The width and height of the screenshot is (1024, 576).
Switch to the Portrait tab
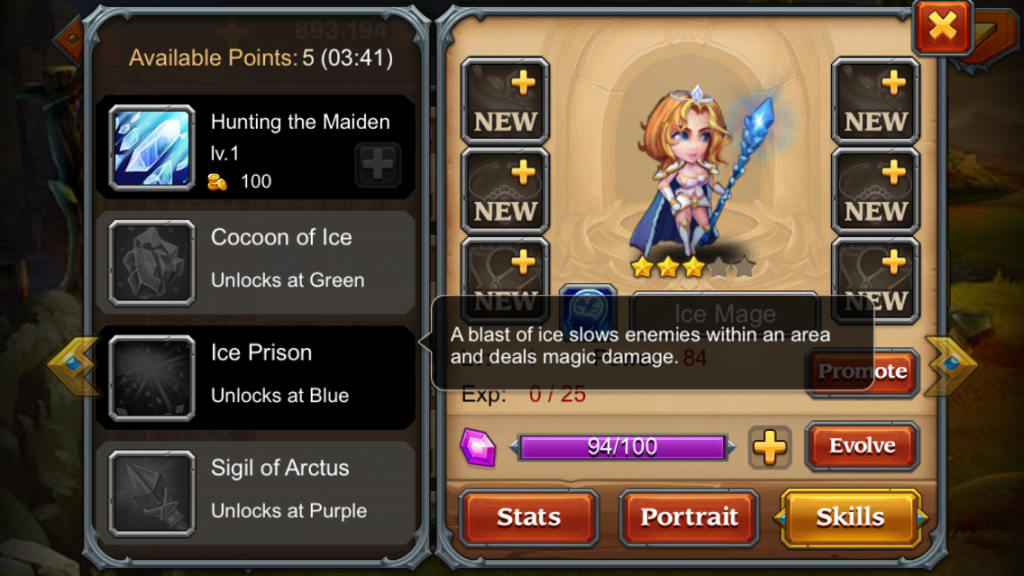click(689, 517)
